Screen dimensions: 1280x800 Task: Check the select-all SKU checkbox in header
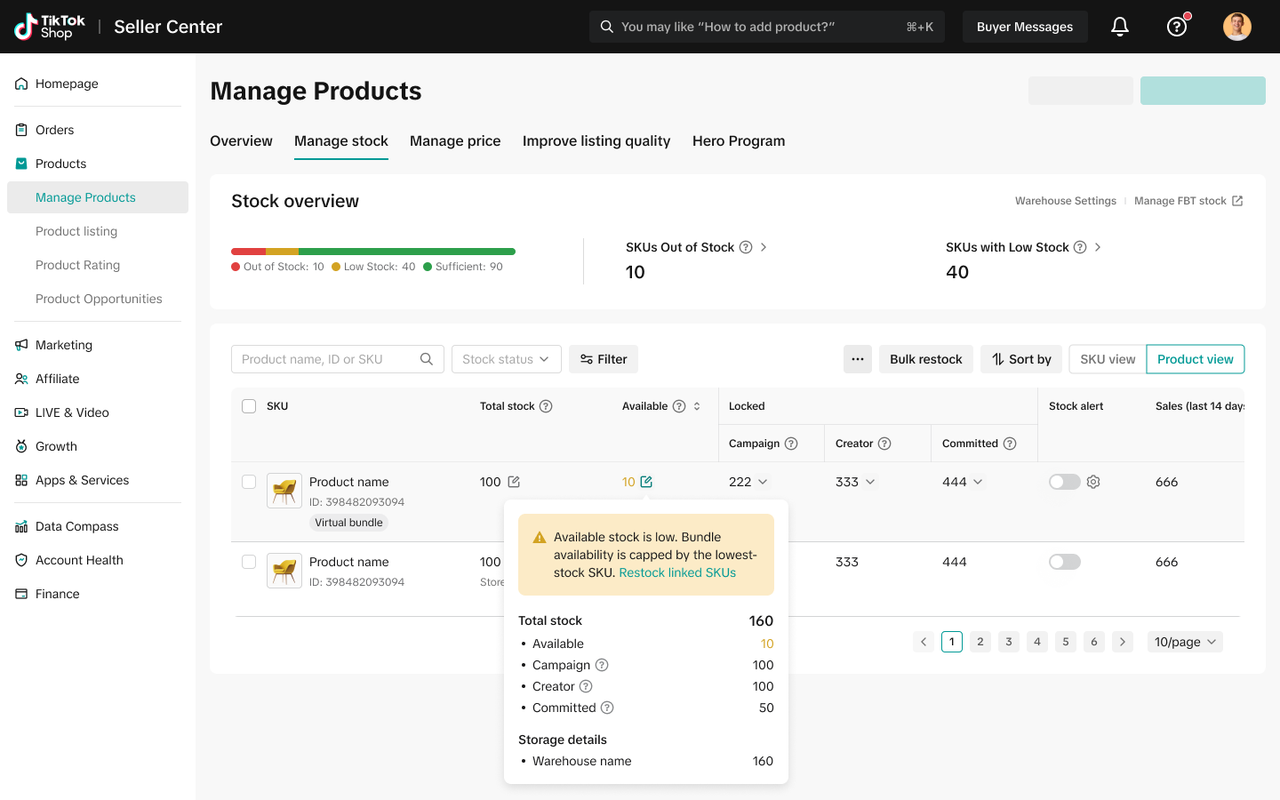(x=249, y=406)
